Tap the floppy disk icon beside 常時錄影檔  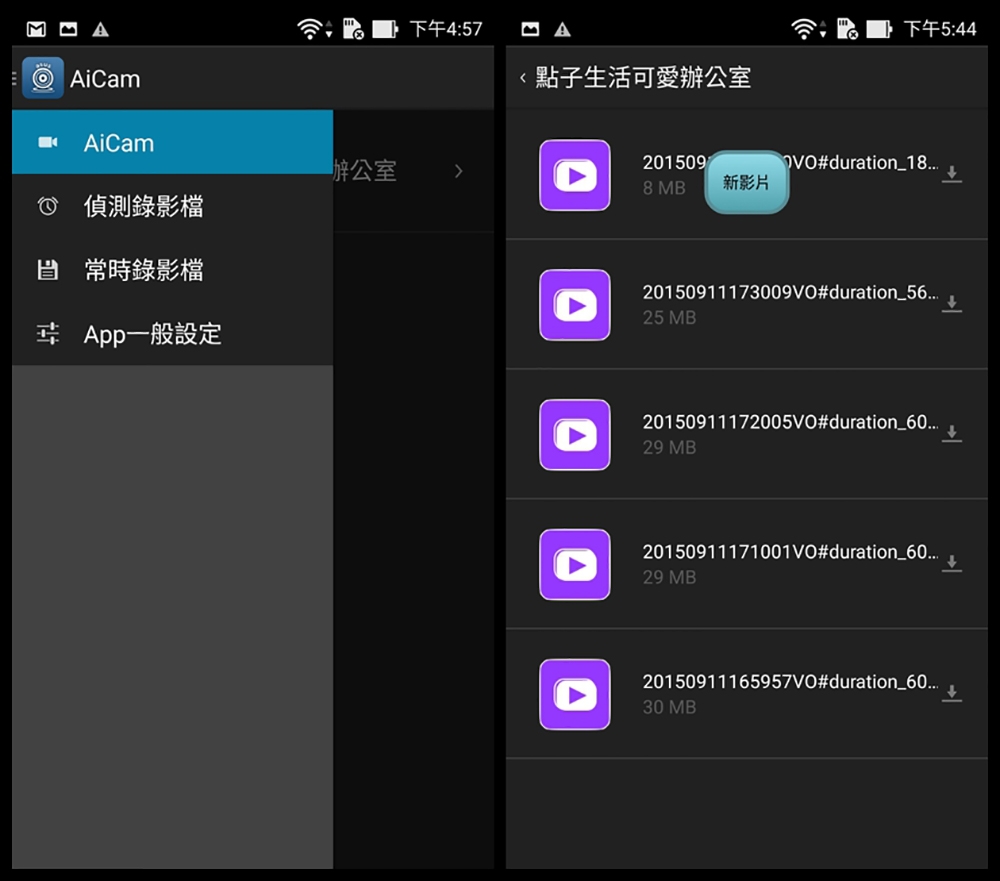pos(48,270)
